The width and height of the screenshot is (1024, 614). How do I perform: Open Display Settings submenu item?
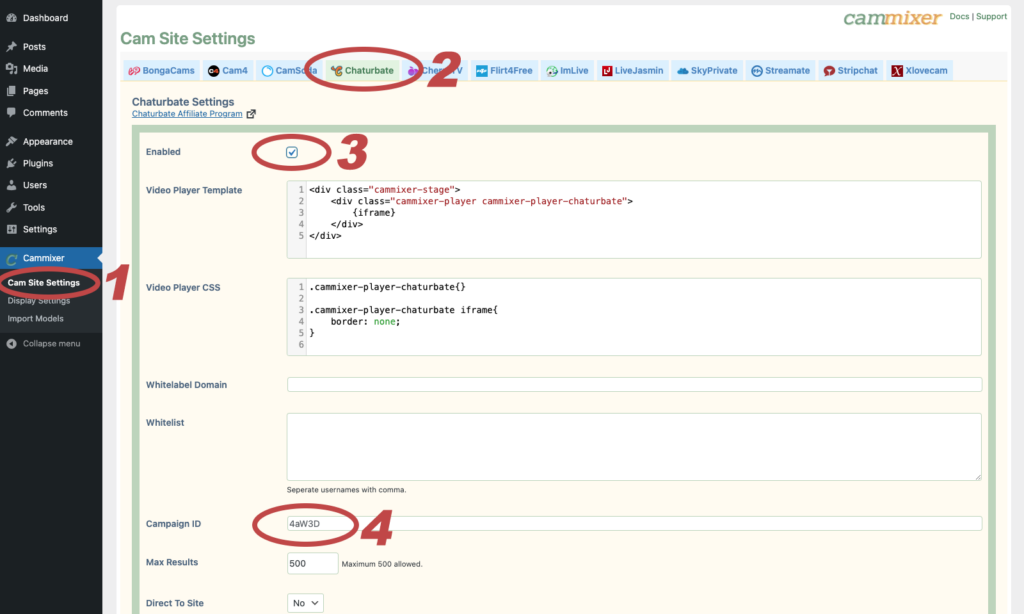point(39,300)
